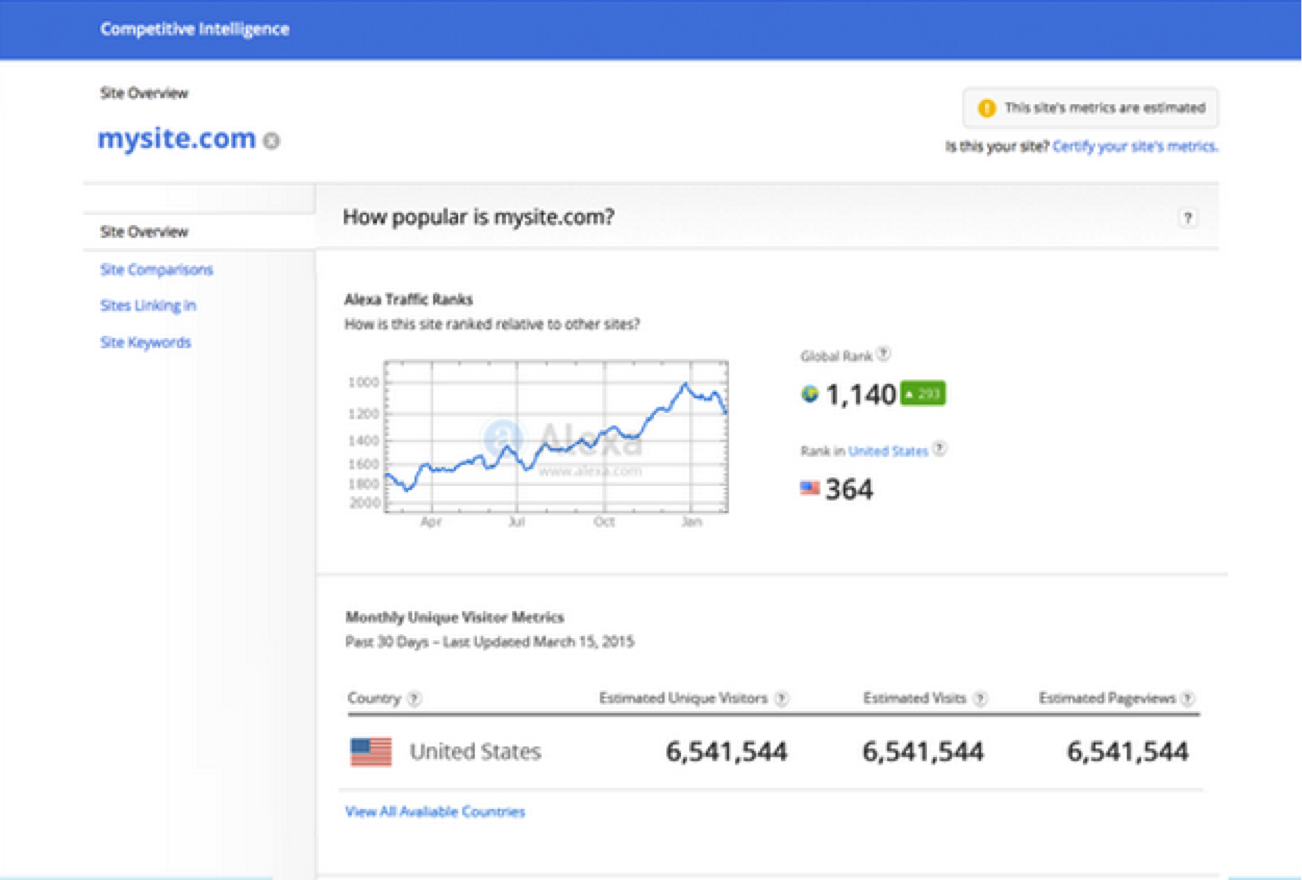The image size is (1302, 880).
Task: Click This site's metrics are estimated notice
Action: (1091, 108)
